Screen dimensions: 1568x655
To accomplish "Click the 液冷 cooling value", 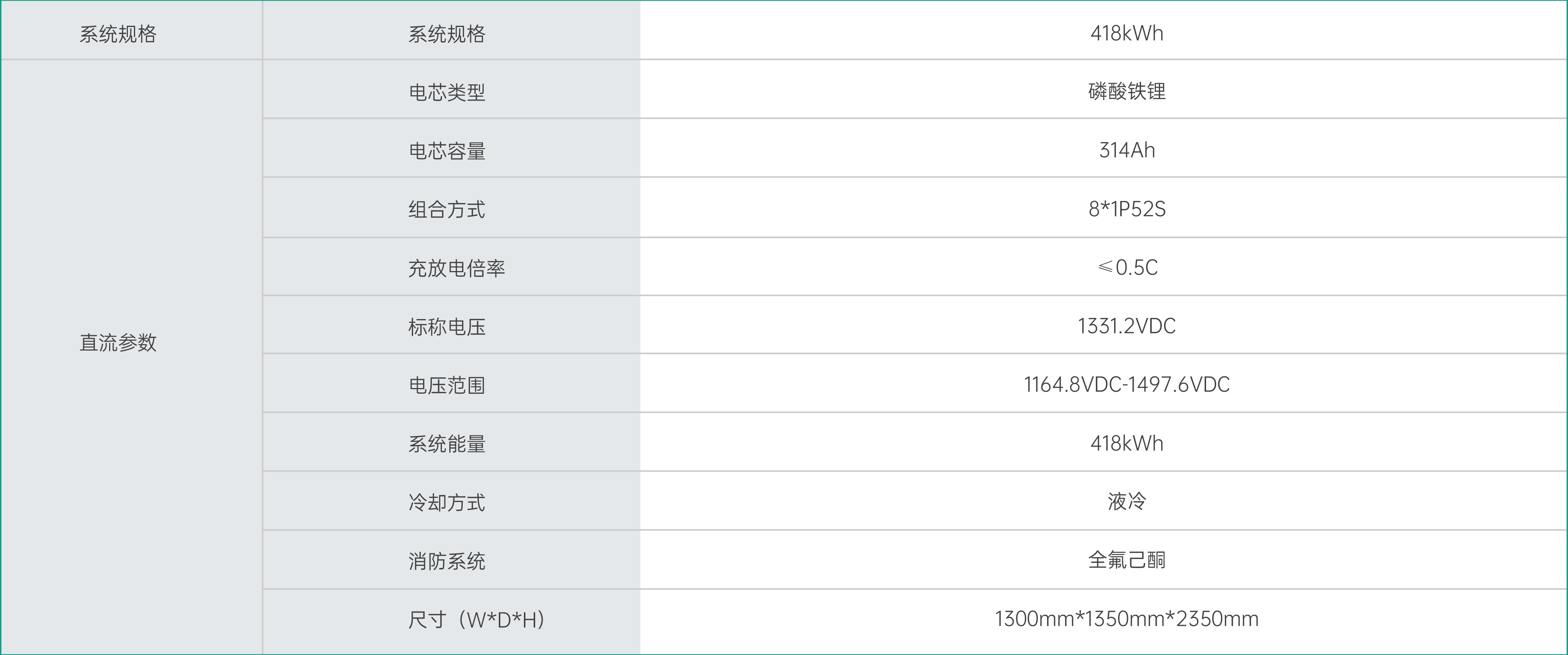I will coord(1127,502).
